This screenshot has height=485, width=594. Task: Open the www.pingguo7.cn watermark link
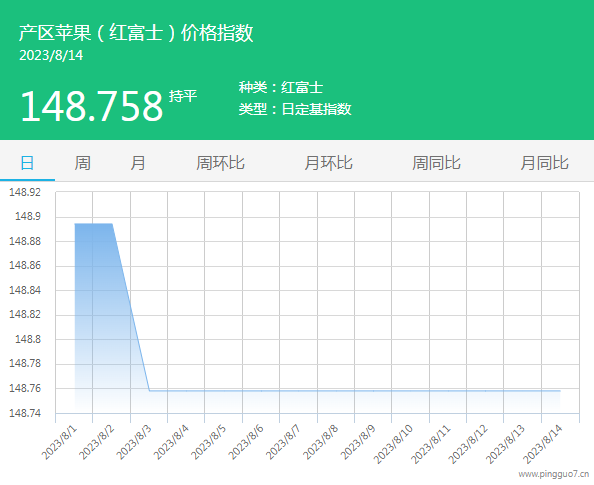point(553,474)
